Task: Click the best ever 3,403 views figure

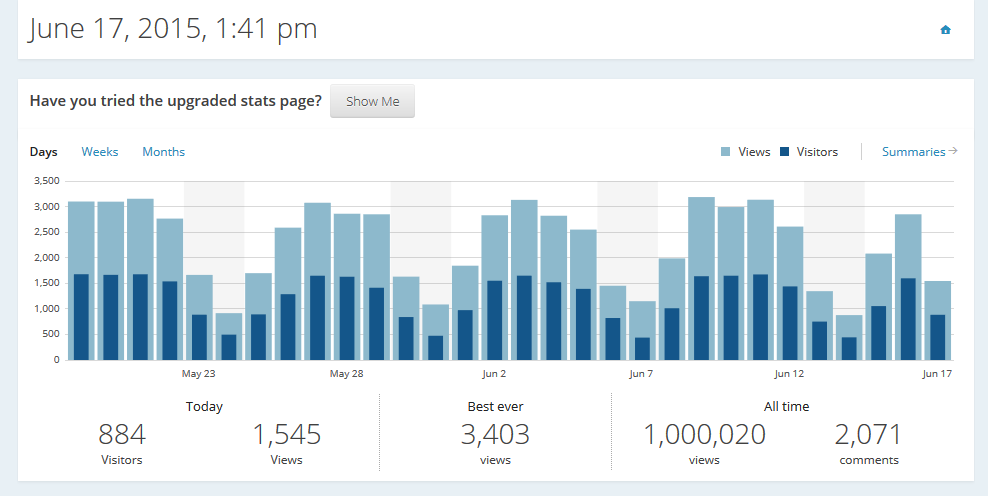Action: tap(495, 435)
